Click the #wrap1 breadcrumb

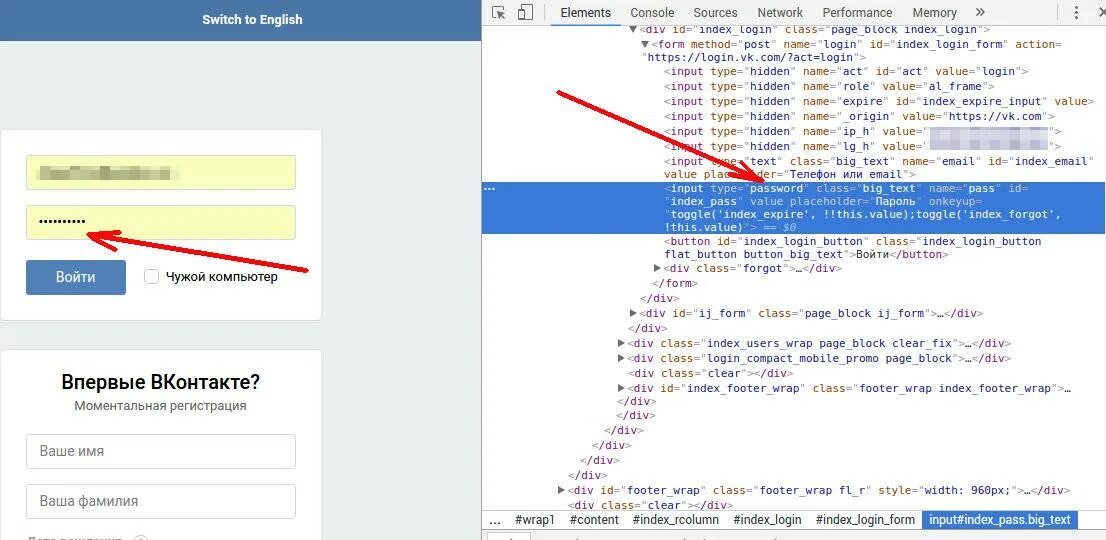click(535, 520)
